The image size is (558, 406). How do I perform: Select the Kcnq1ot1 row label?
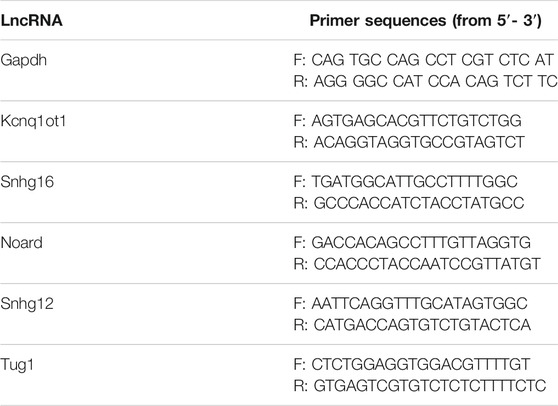[33, 122]
